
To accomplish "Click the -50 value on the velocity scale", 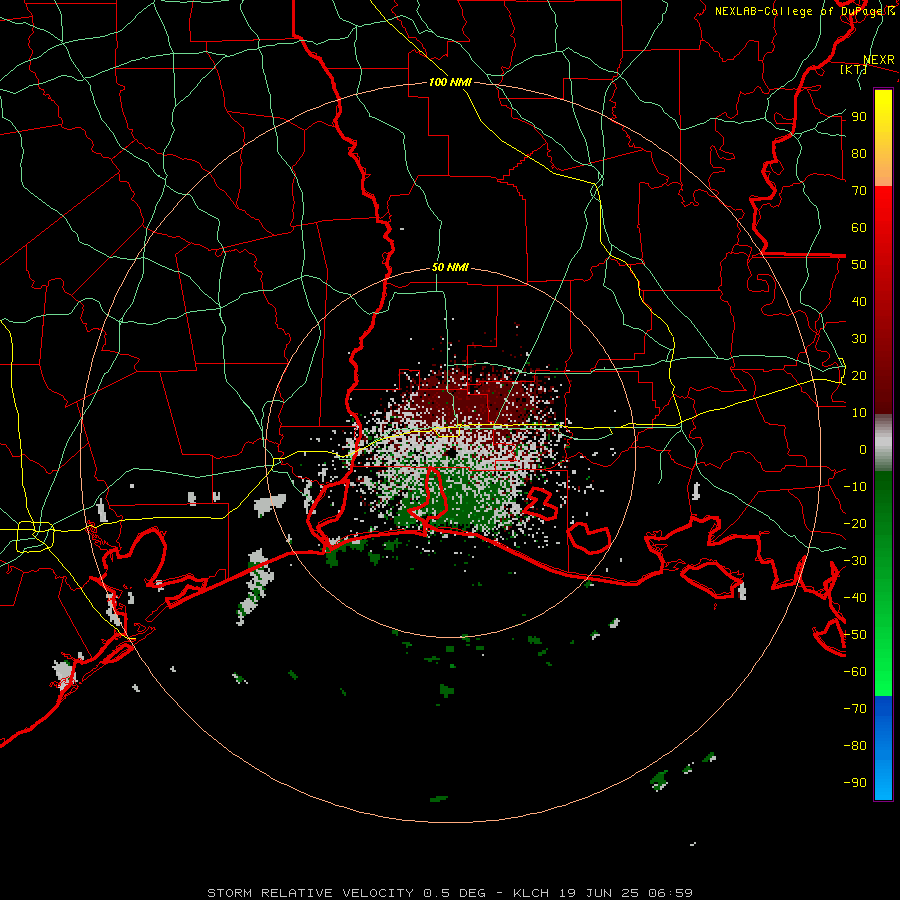I will click(855, 635).
